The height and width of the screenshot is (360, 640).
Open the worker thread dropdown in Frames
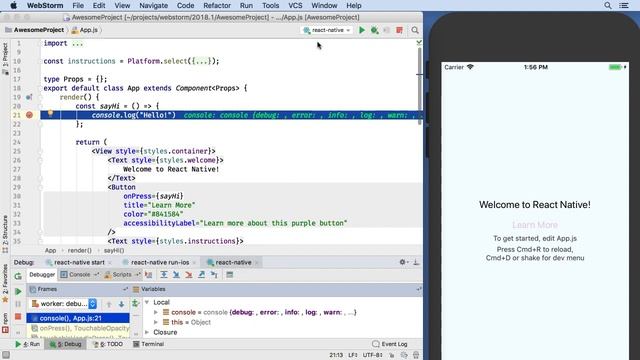point(64,304)
